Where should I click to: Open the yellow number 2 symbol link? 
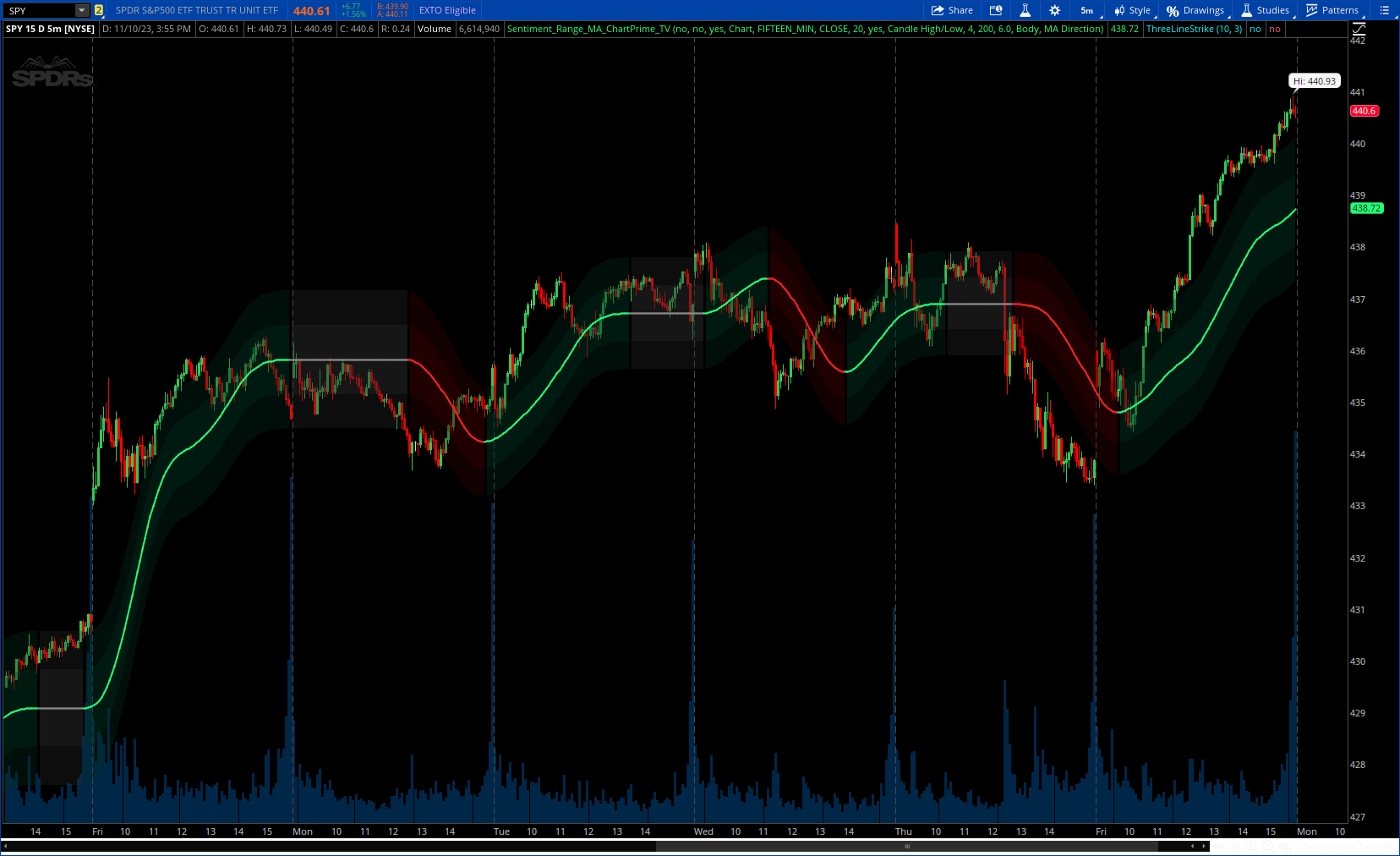pyautogui.click(x=99, y=10)
